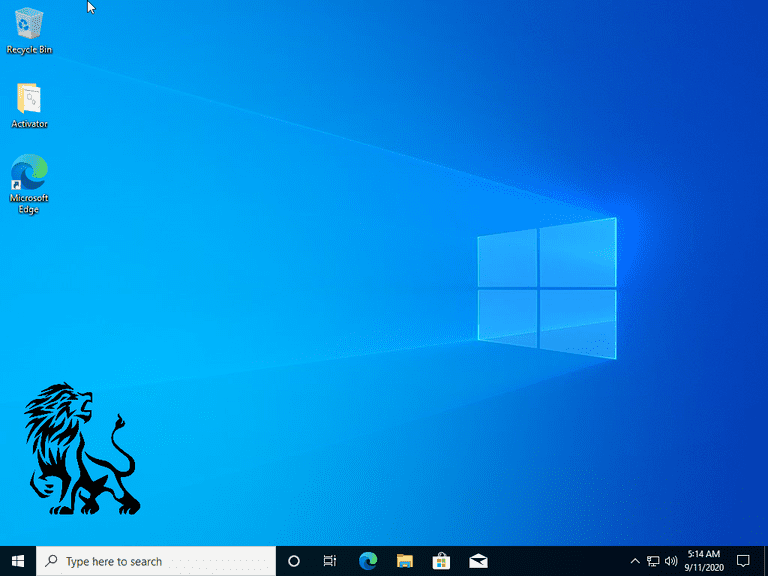This screenshot has width=768, height=576.
Task: Open Cortana from the taskbar circle
Action: pos(294,561)
